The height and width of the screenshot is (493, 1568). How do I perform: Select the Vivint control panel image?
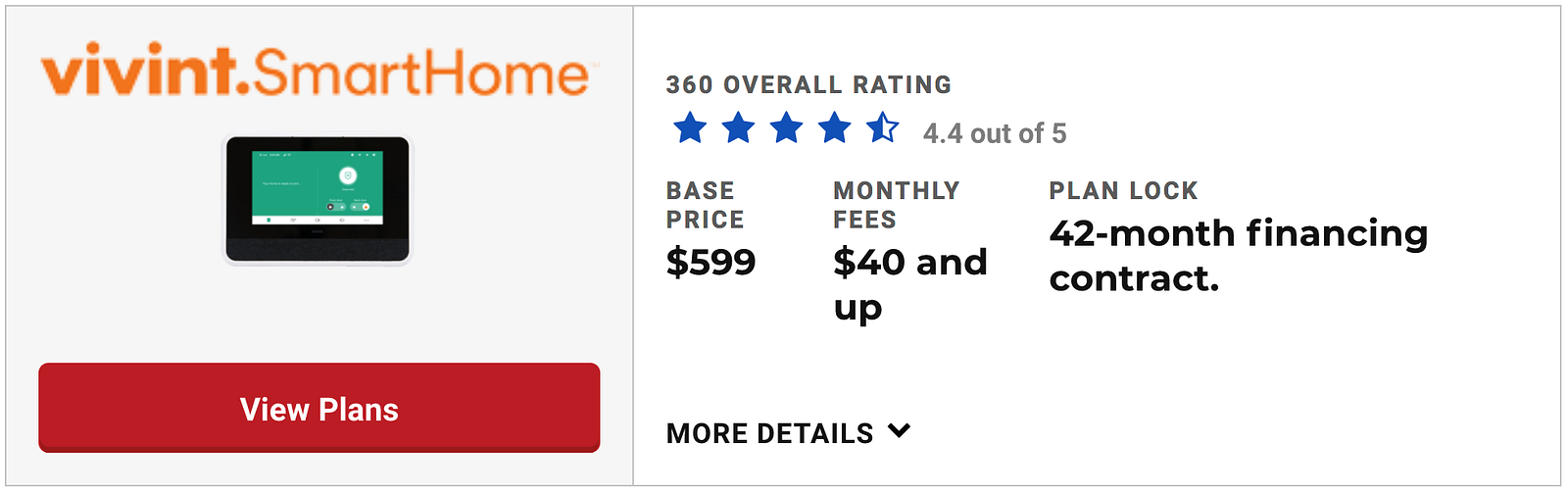coord(318,201)
